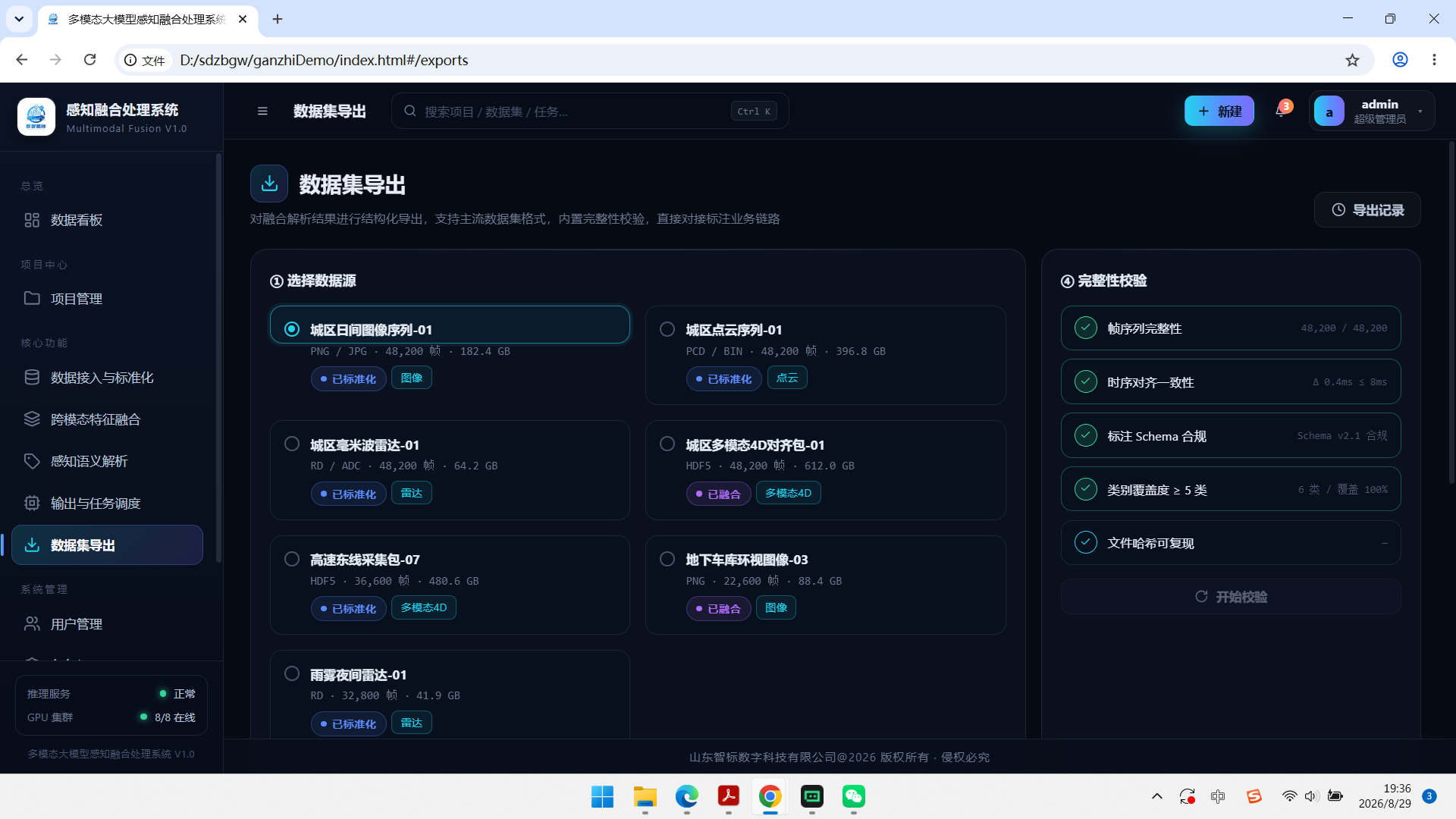Open WeChat from the taskbar

[854, 796]
